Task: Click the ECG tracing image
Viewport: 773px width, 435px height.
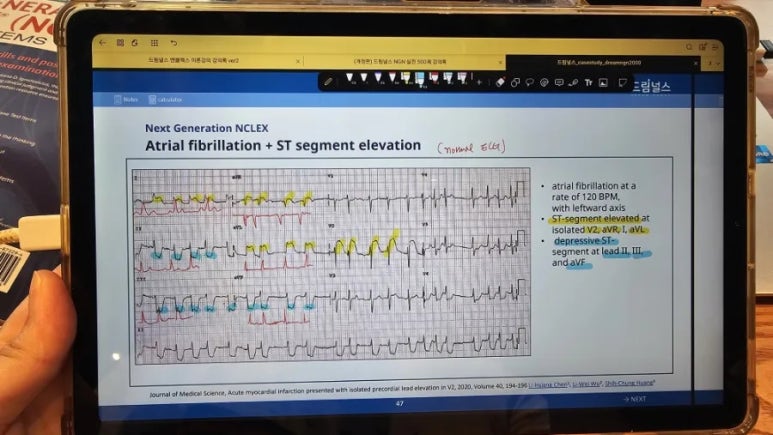Action: tap(331, 265)
